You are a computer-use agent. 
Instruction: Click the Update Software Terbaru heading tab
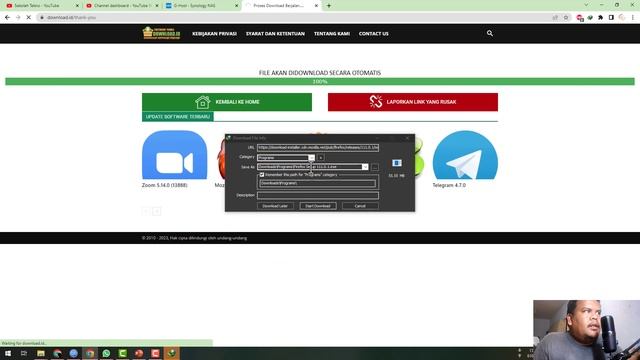click(178, 117)
